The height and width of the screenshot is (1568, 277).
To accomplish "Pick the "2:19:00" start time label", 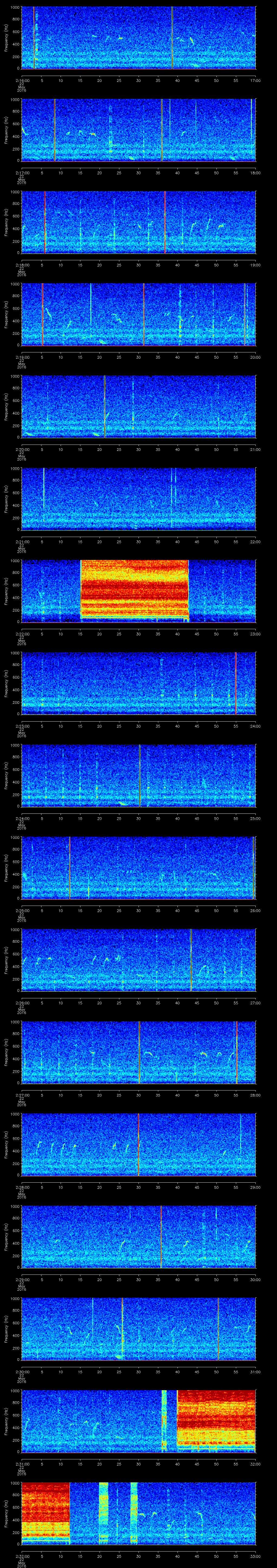I will (22, 357).
